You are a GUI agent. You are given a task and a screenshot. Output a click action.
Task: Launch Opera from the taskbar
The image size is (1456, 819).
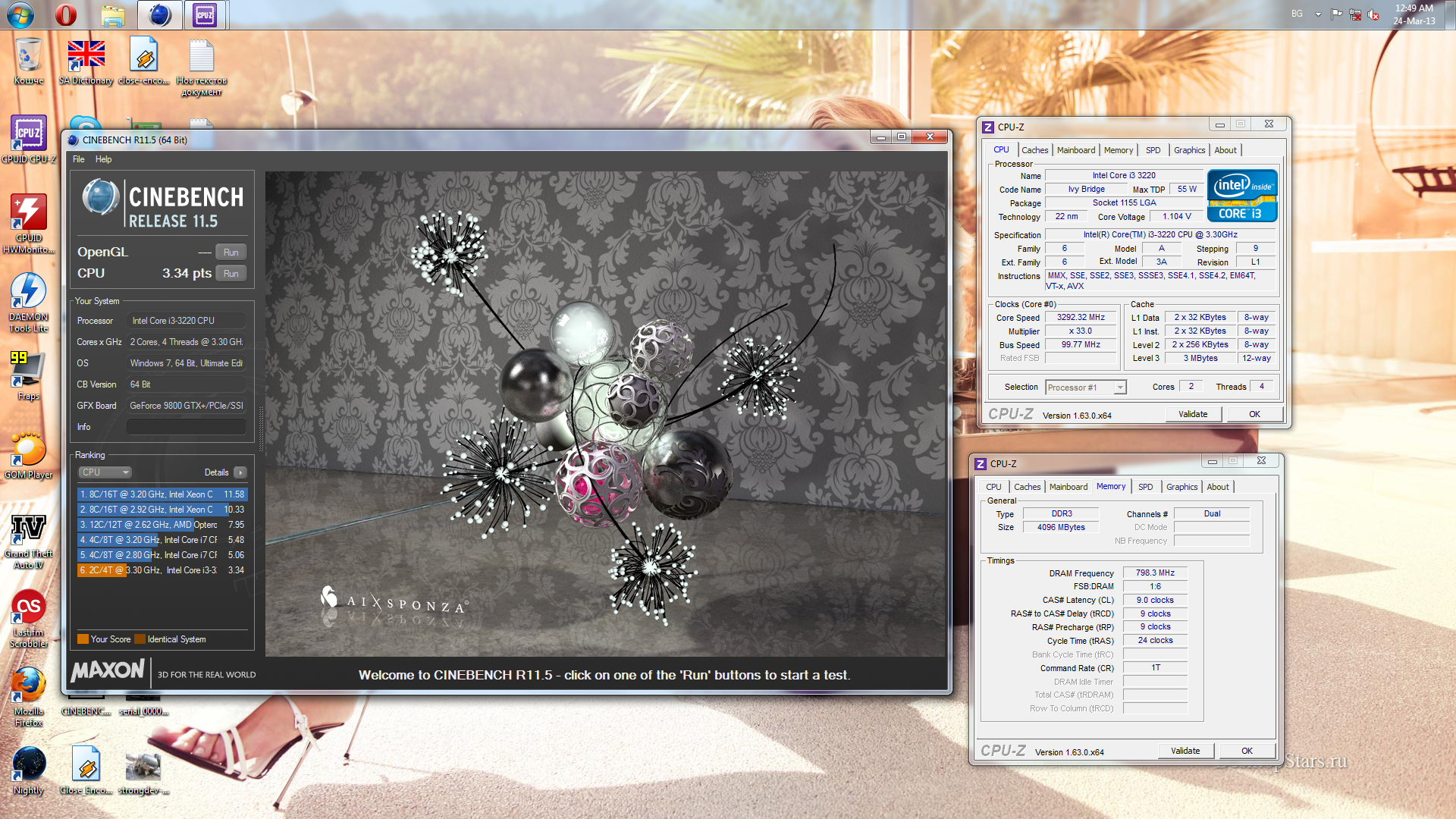click(x=66, y=14)
